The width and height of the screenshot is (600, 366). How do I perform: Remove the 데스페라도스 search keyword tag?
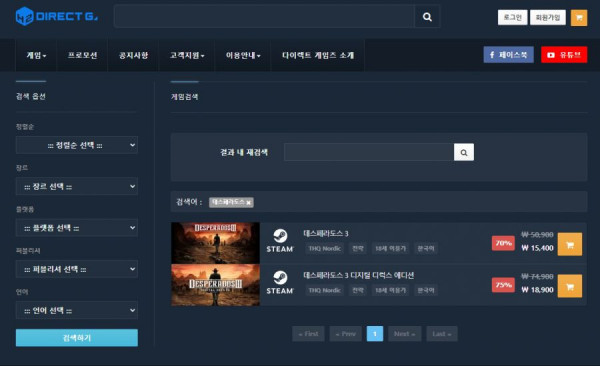248,203
